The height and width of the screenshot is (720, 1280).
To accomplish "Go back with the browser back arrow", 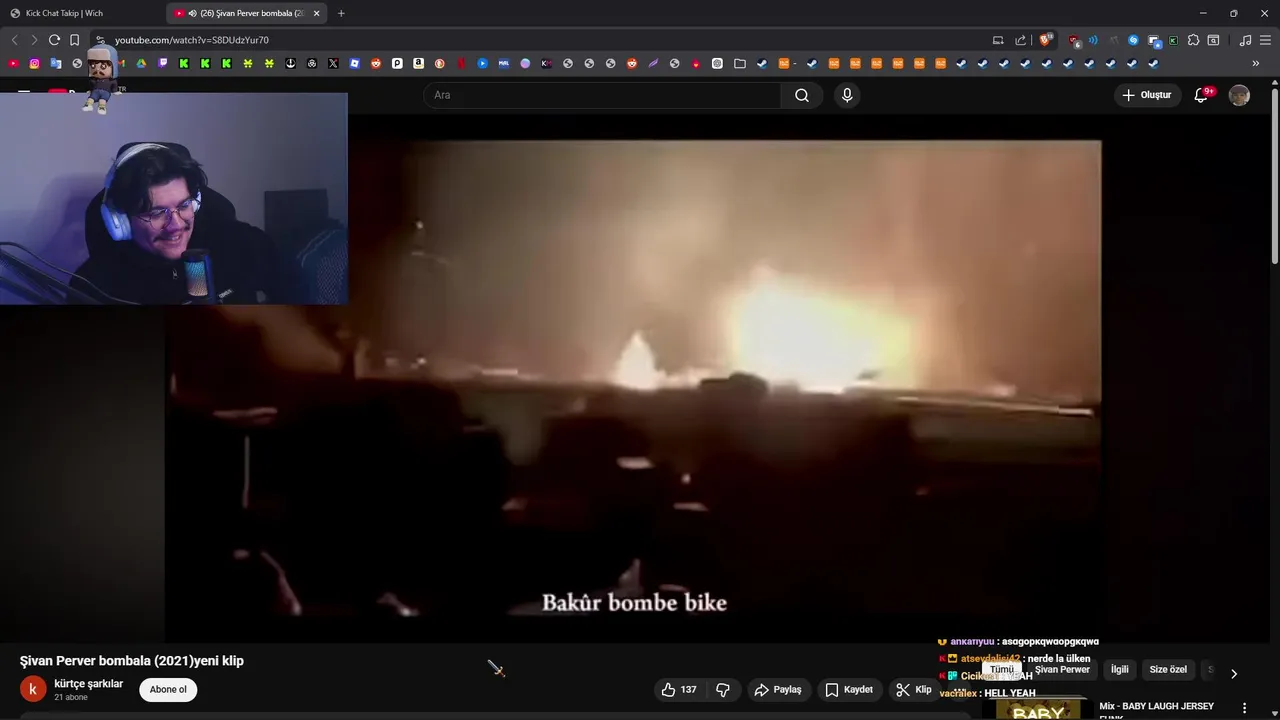I will 14,40.
